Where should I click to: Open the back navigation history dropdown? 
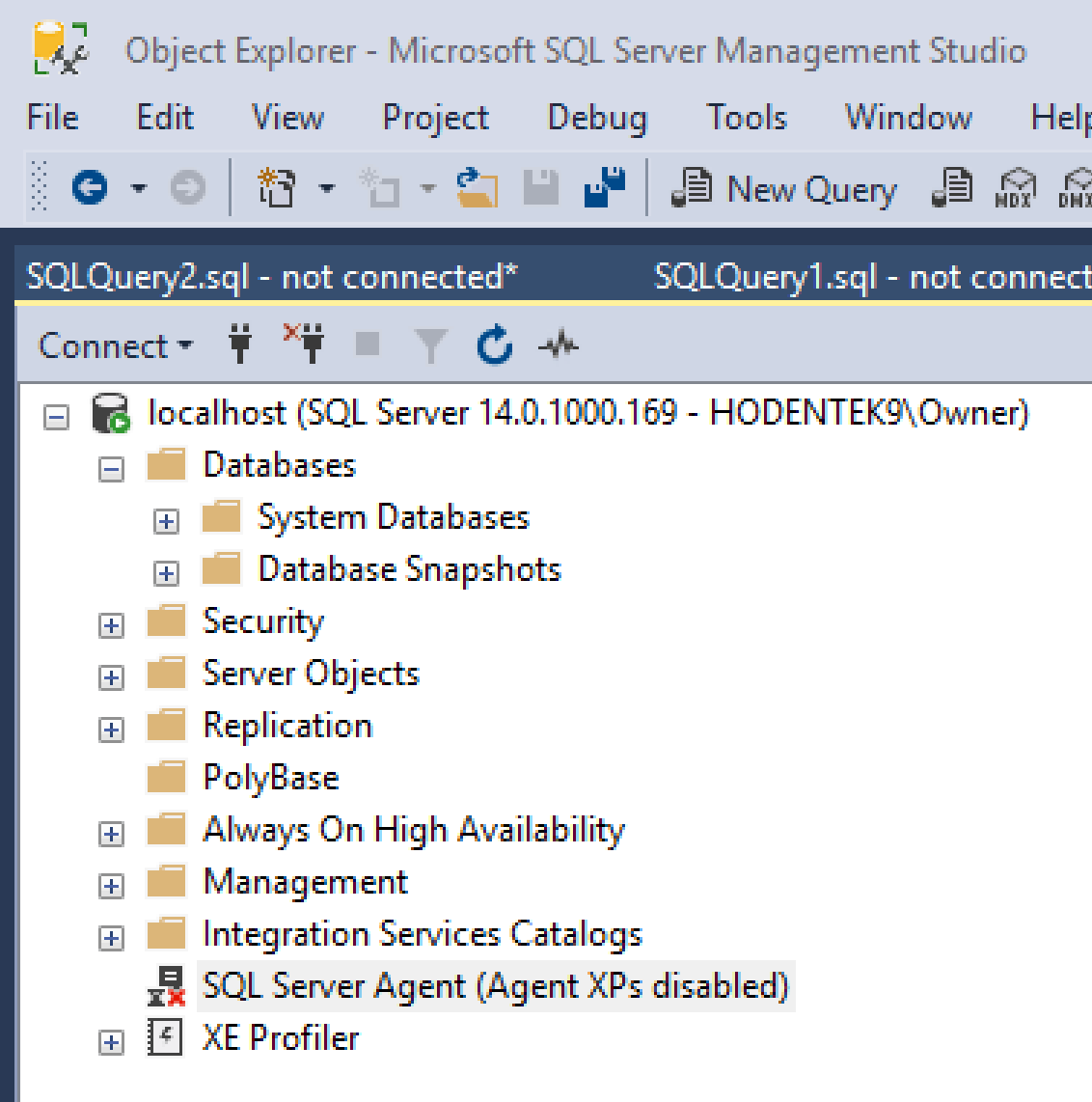point(138,189)
